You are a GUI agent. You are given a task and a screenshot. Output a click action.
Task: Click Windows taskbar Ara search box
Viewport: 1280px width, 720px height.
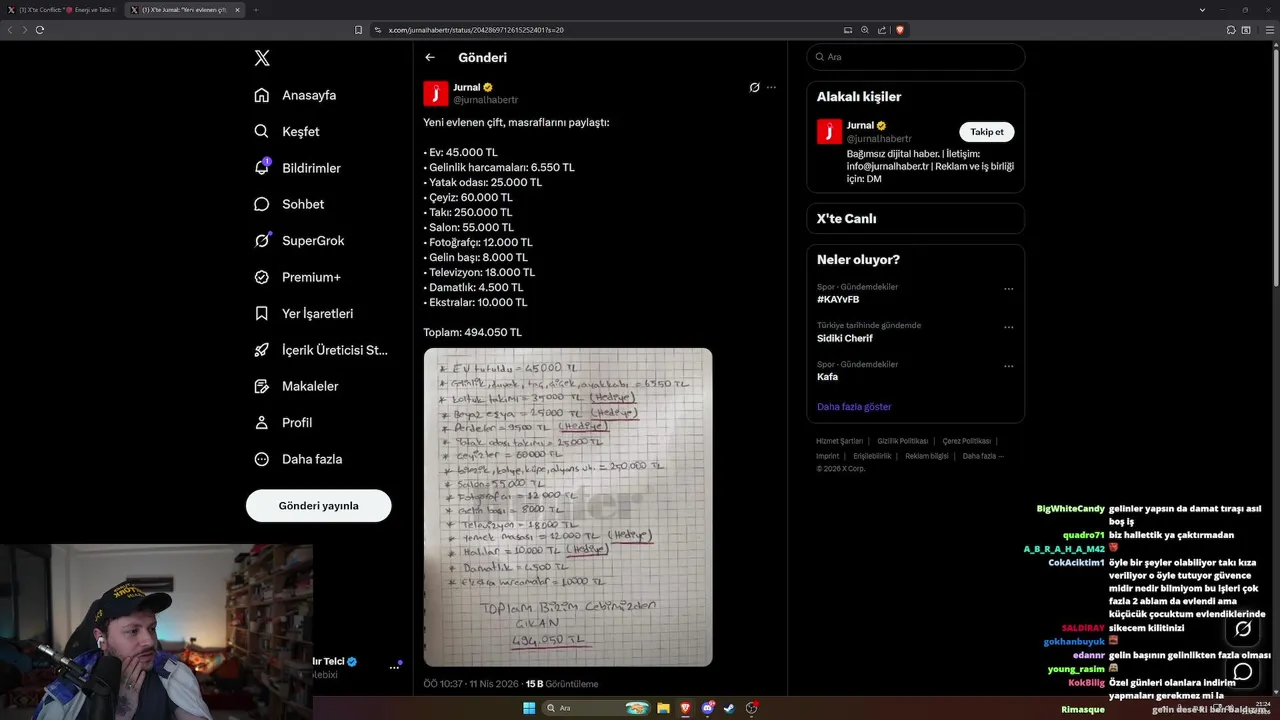tap(595, 708)
